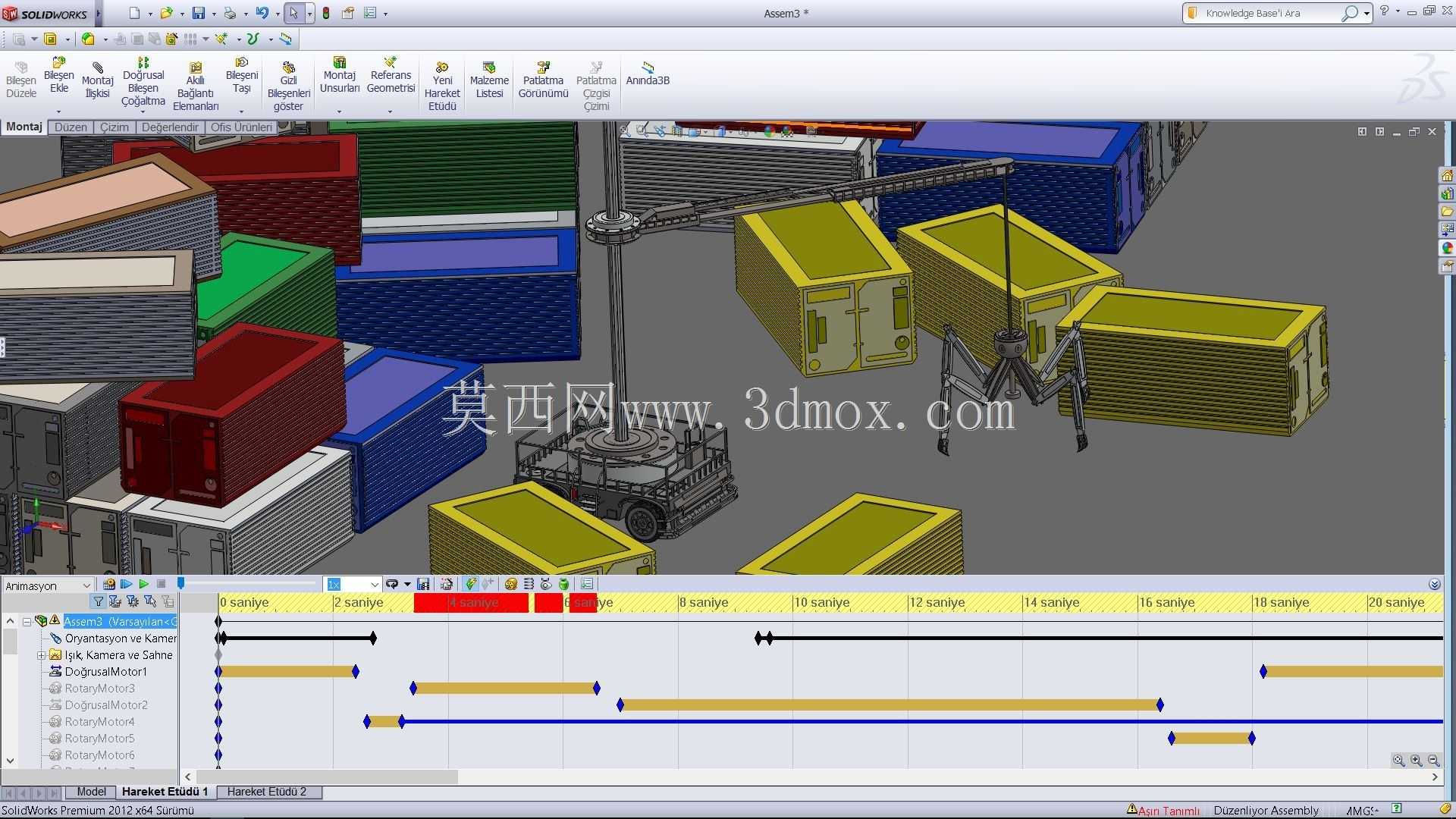Expand Işık, Kamera ve Sahne node
Screen dimensions: 1456x819
[42, 655]
